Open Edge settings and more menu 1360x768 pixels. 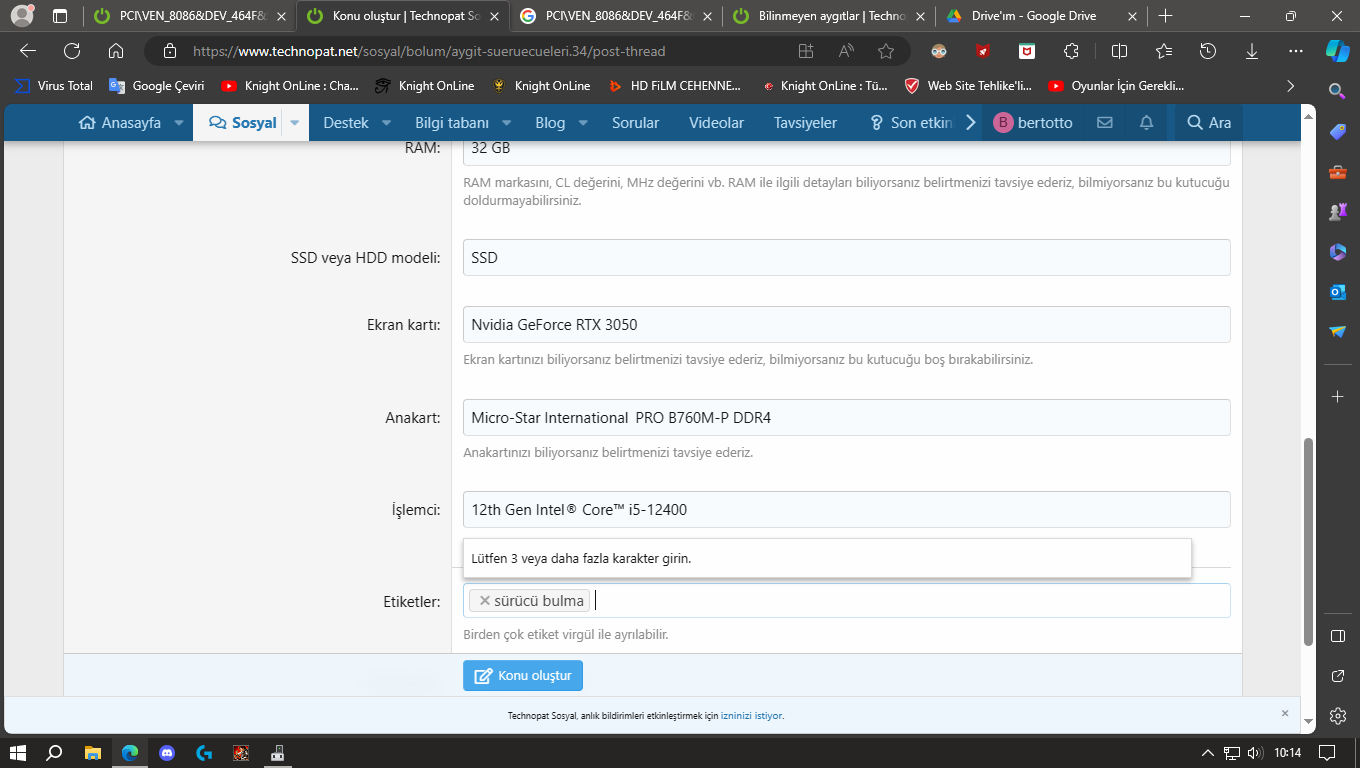pos(1296,51)
